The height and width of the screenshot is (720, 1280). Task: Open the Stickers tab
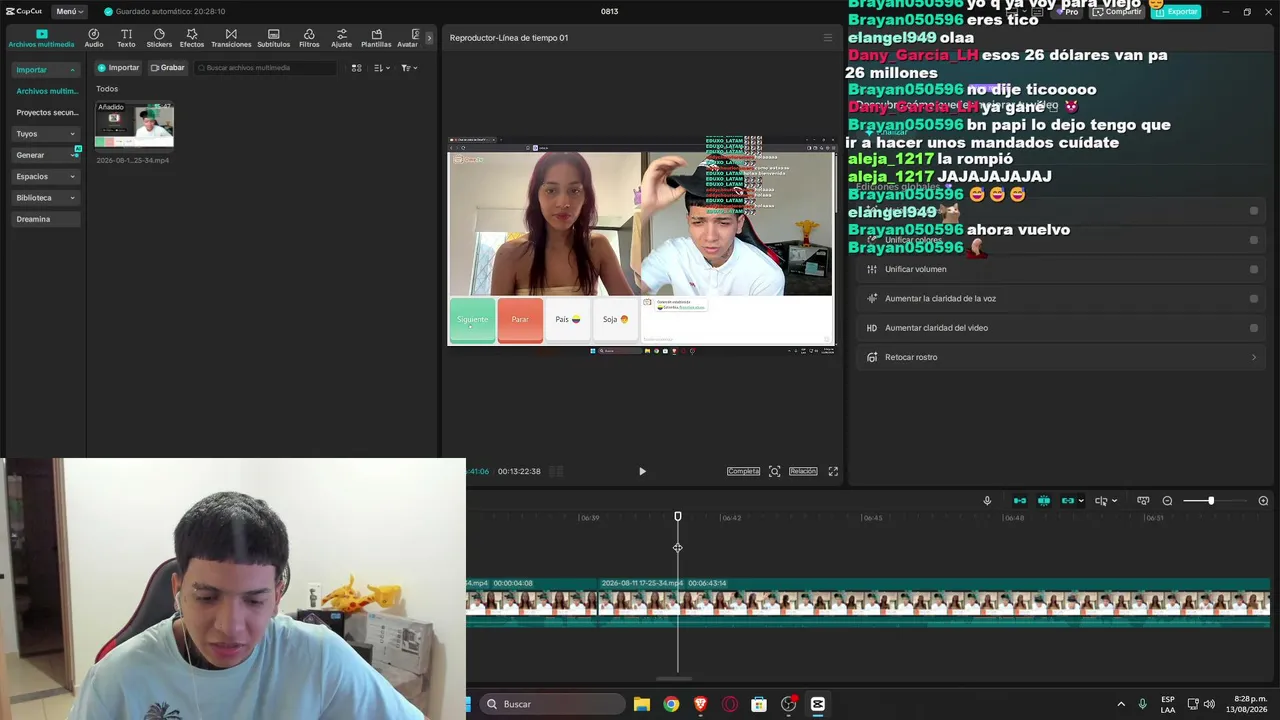click(x=159, y=39)
